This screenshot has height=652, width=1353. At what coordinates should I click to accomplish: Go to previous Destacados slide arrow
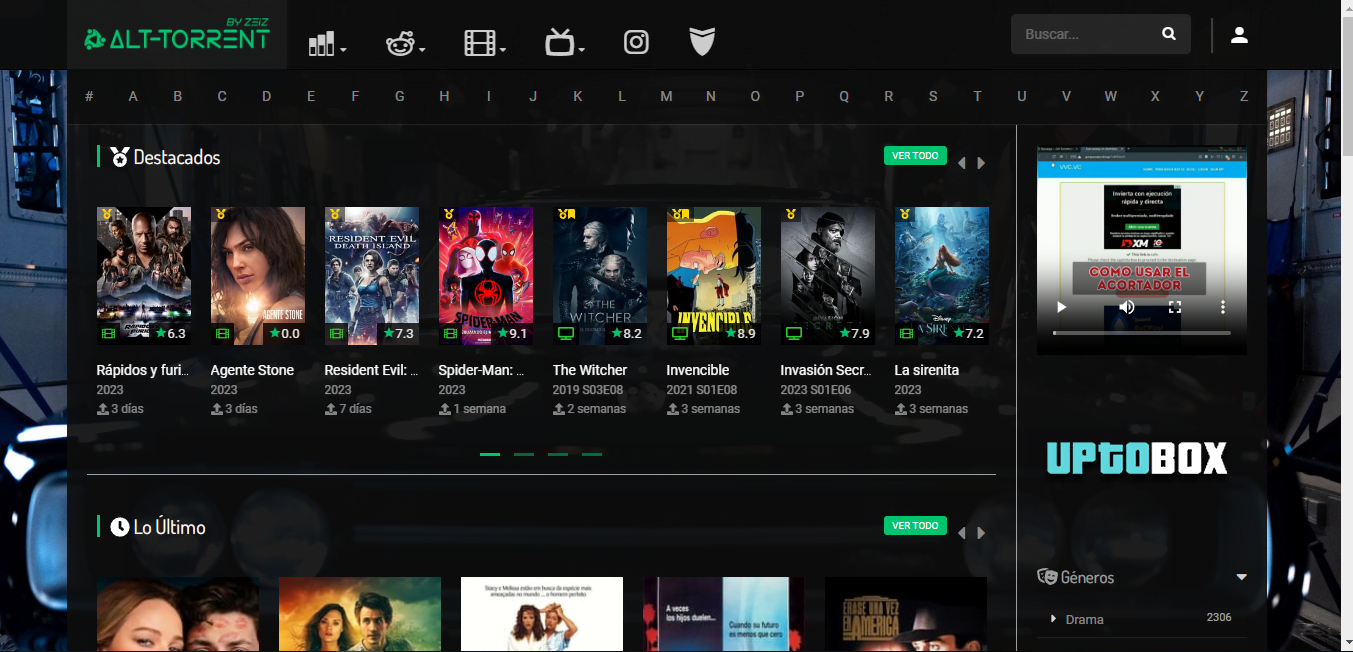(x=961, y=163)
